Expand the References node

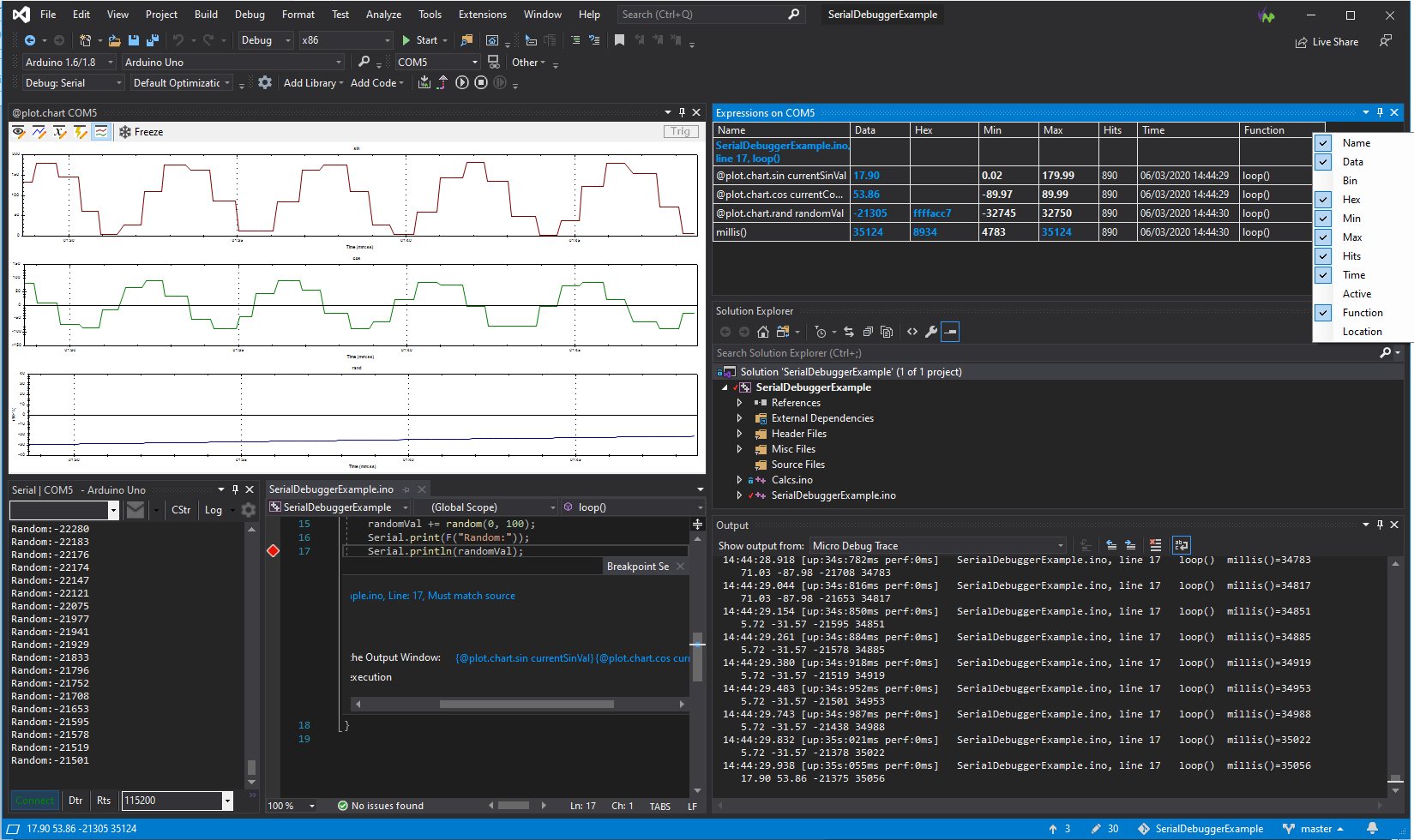(x=739, y=403)
